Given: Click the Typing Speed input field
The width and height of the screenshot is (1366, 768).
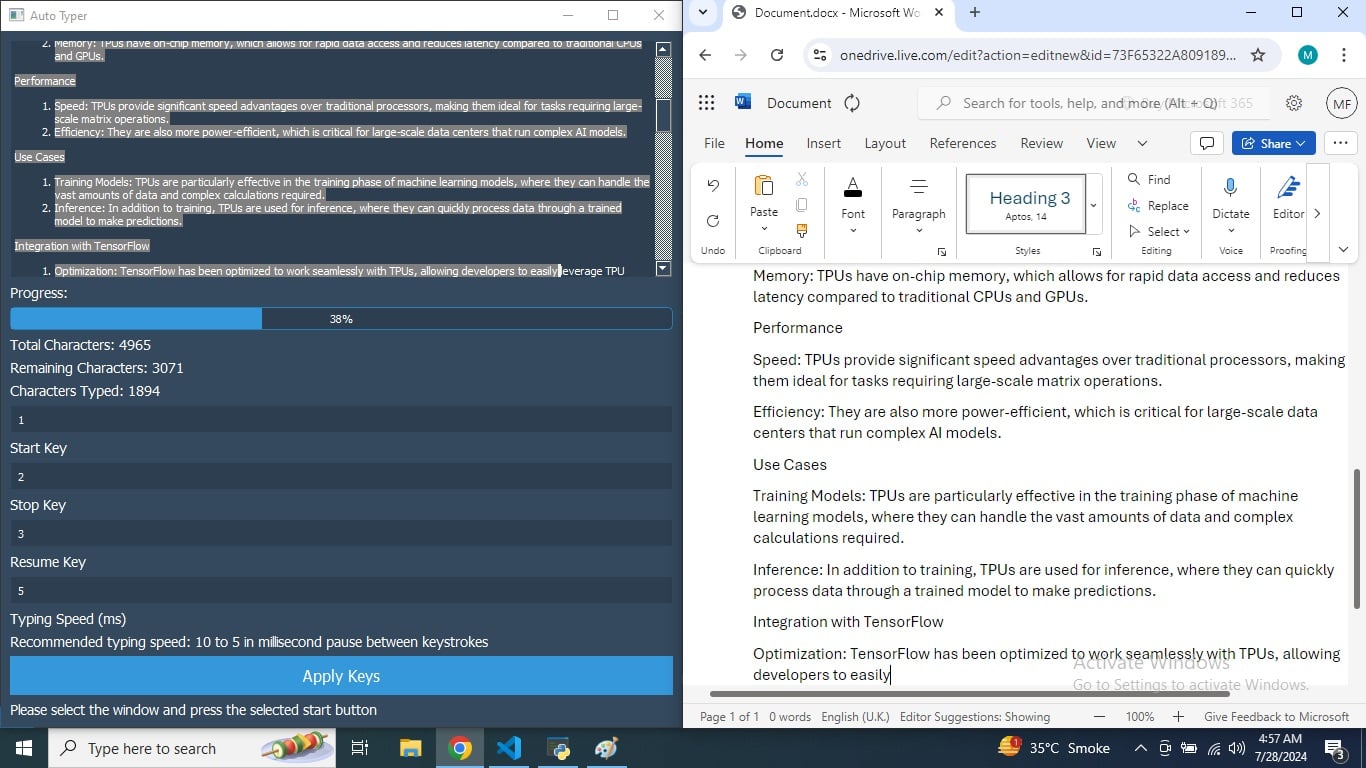Looking at the screenshot, I should [x=341, y=591].
